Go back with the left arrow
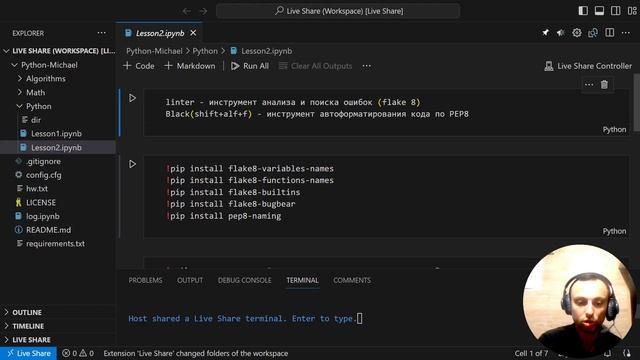Image resolution: width=640 pixels, height=360 pixels. pos(187,11)
